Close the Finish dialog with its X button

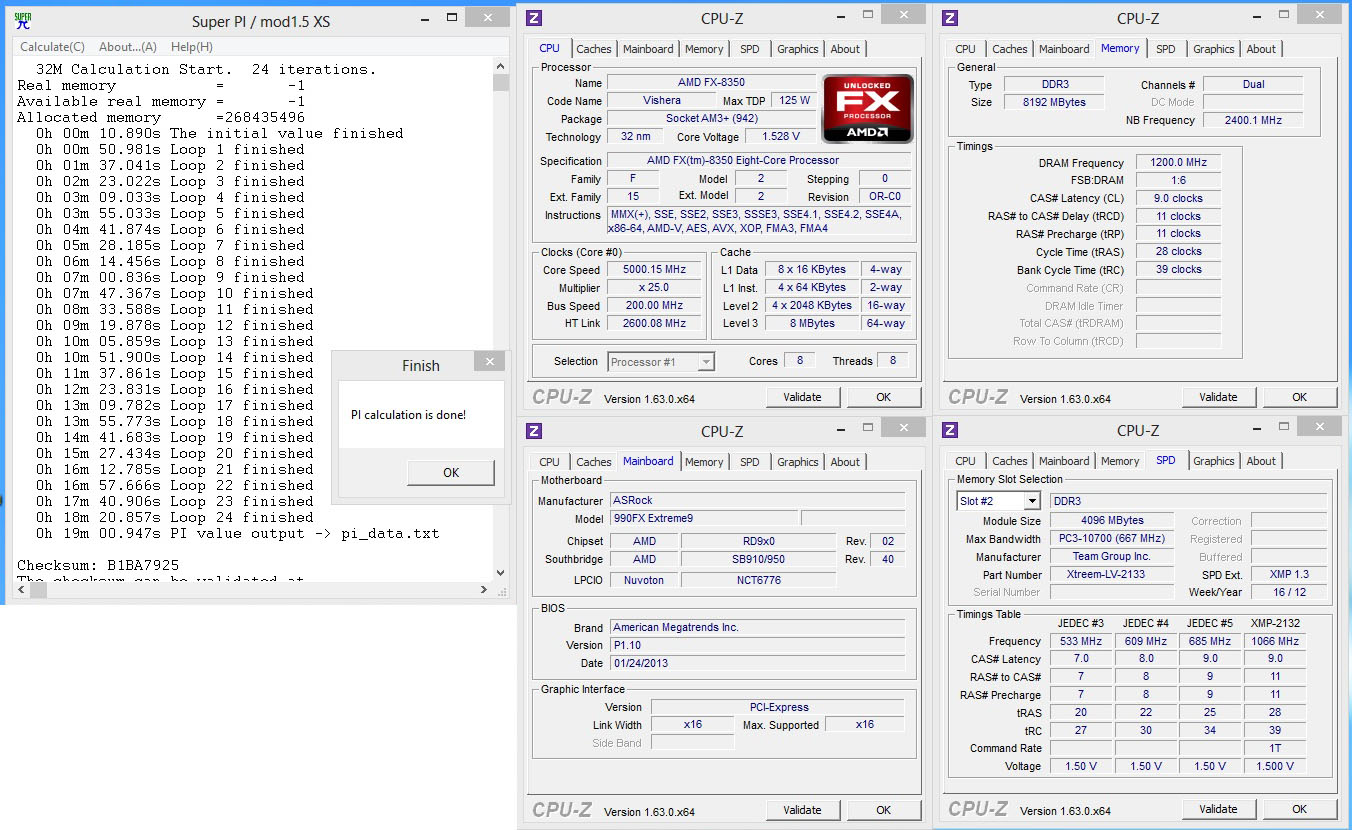click(489, 362)
